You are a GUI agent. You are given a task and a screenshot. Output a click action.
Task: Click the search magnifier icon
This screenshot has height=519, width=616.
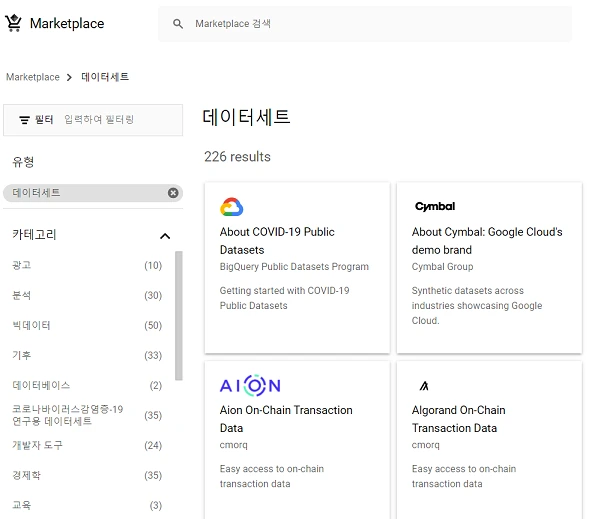coord(178,24)
